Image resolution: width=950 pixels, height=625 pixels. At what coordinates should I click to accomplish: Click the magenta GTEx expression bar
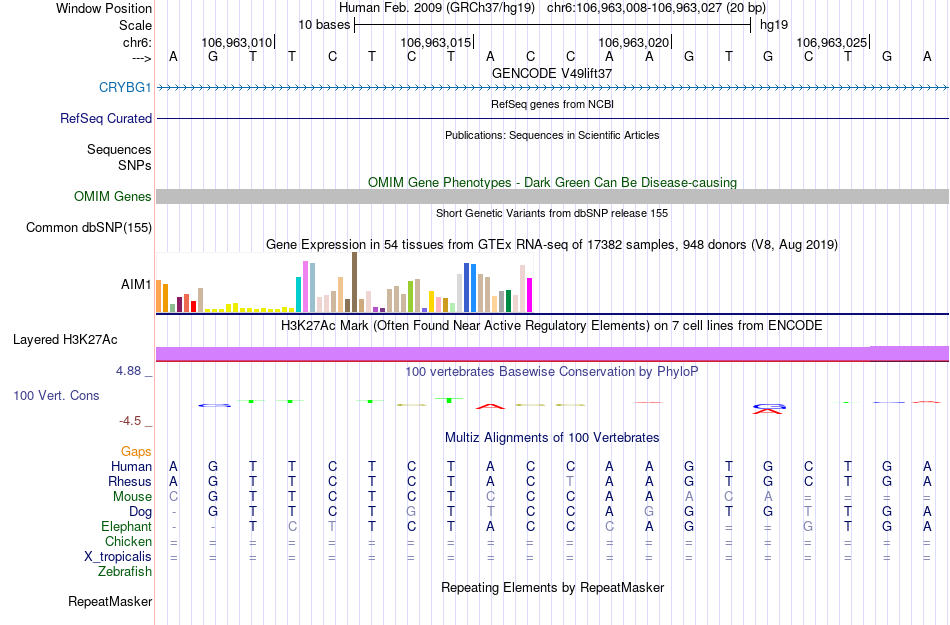pos(530,295)
